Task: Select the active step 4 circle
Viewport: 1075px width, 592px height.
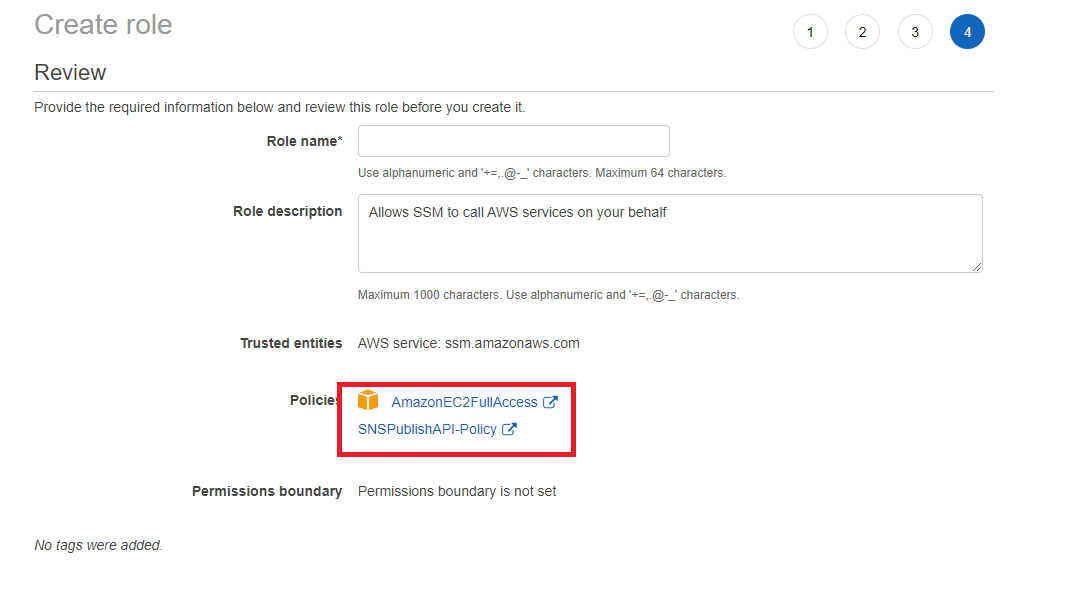Action: [x=967, y=32]
